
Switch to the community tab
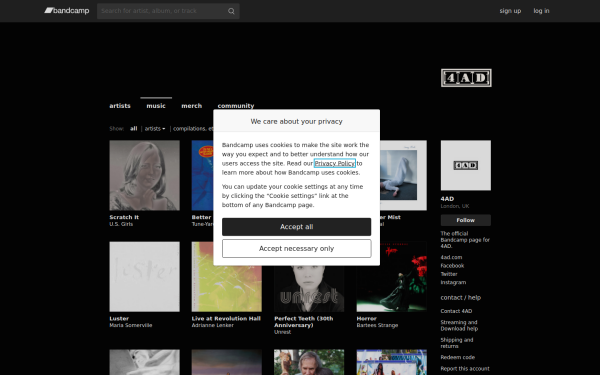236,106
